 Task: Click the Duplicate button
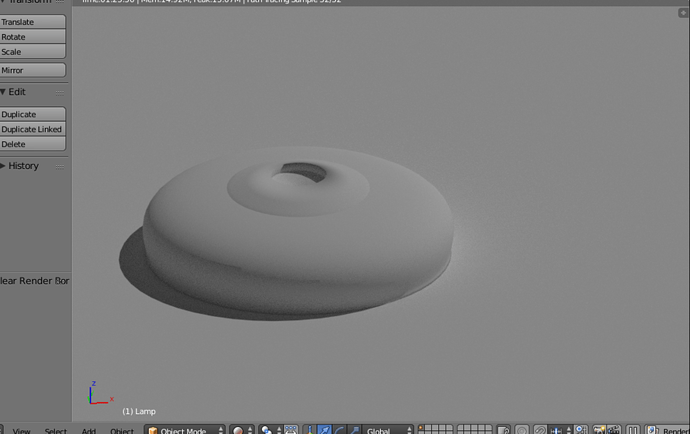pos(33,114)
